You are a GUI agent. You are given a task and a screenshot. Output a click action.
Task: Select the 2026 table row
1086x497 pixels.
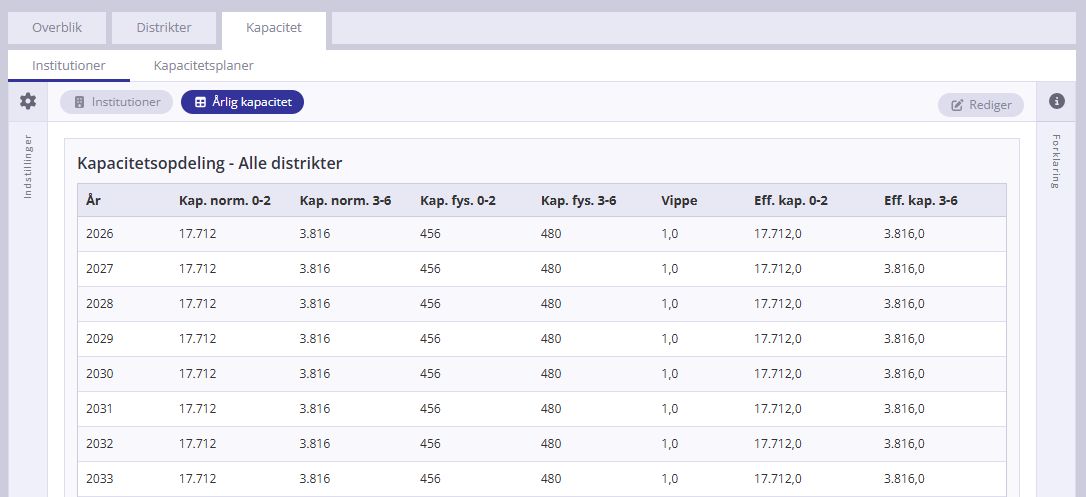[x=541, y=234]
